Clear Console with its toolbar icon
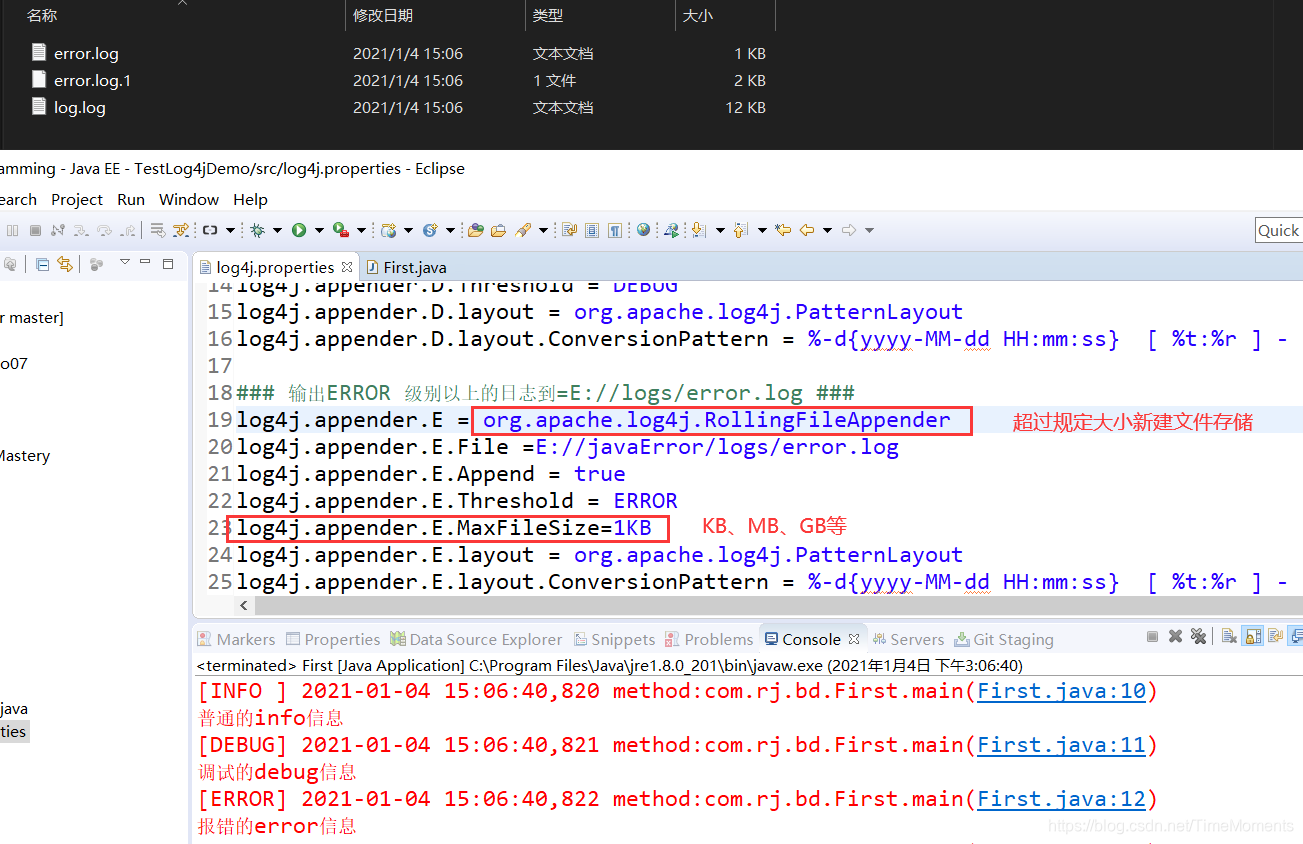The image size is (1303, 844). pyautogui.click(x=1229, y=636)
